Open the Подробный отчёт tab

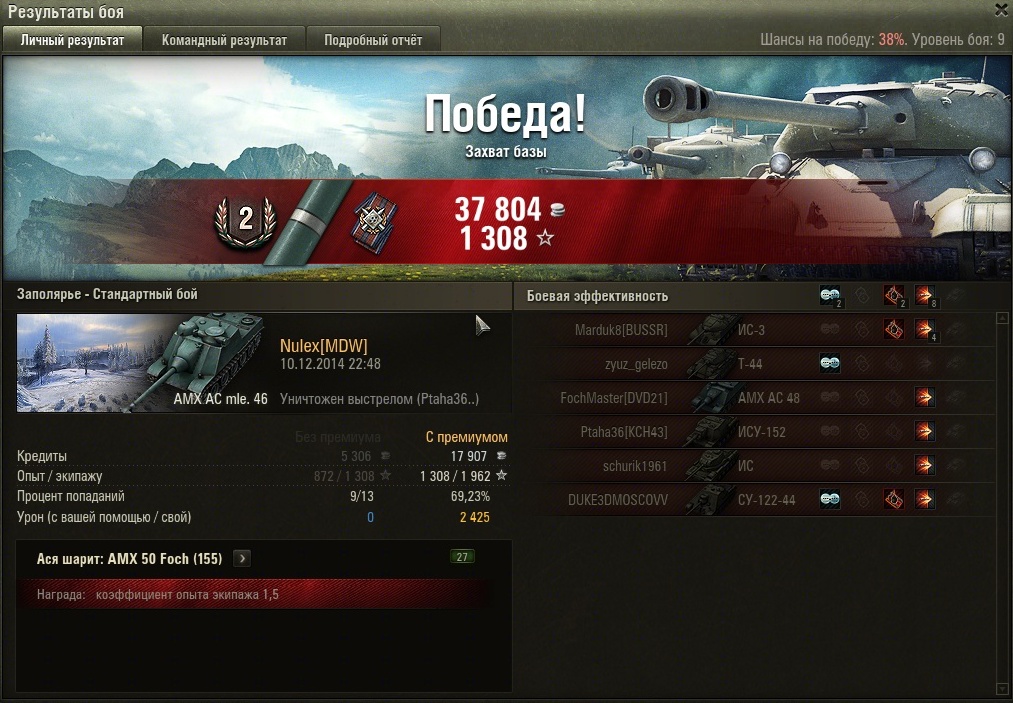pyautogui.click(x=373, y=39)
